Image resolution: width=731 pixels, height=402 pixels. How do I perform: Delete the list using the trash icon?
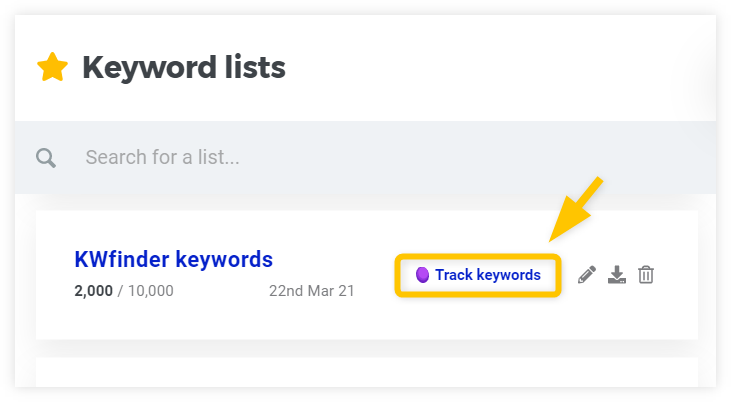point(646,275)
